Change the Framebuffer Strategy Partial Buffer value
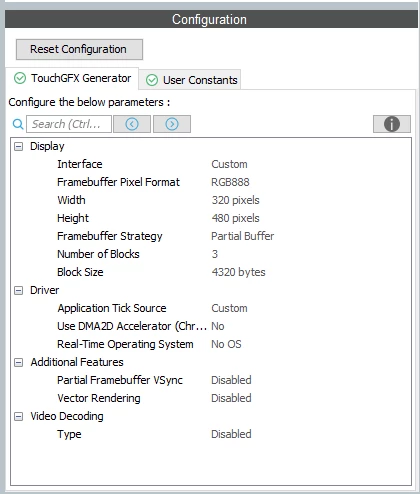 point(243,236)
